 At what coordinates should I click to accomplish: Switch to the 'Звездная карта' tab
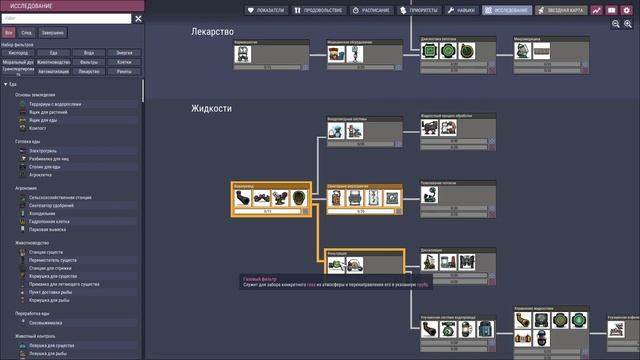[561, 10]
